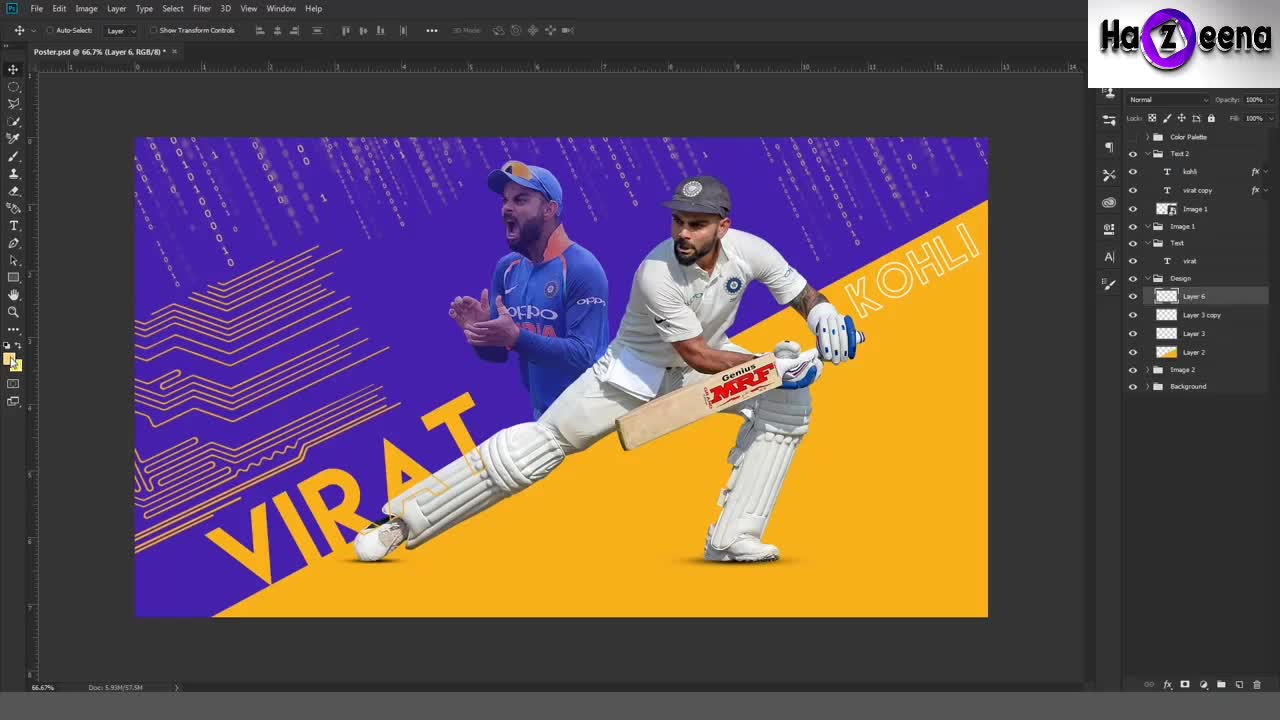Open the blend mode Normal dropdown
This screenshot has height=720, width=1280.
1168,100
